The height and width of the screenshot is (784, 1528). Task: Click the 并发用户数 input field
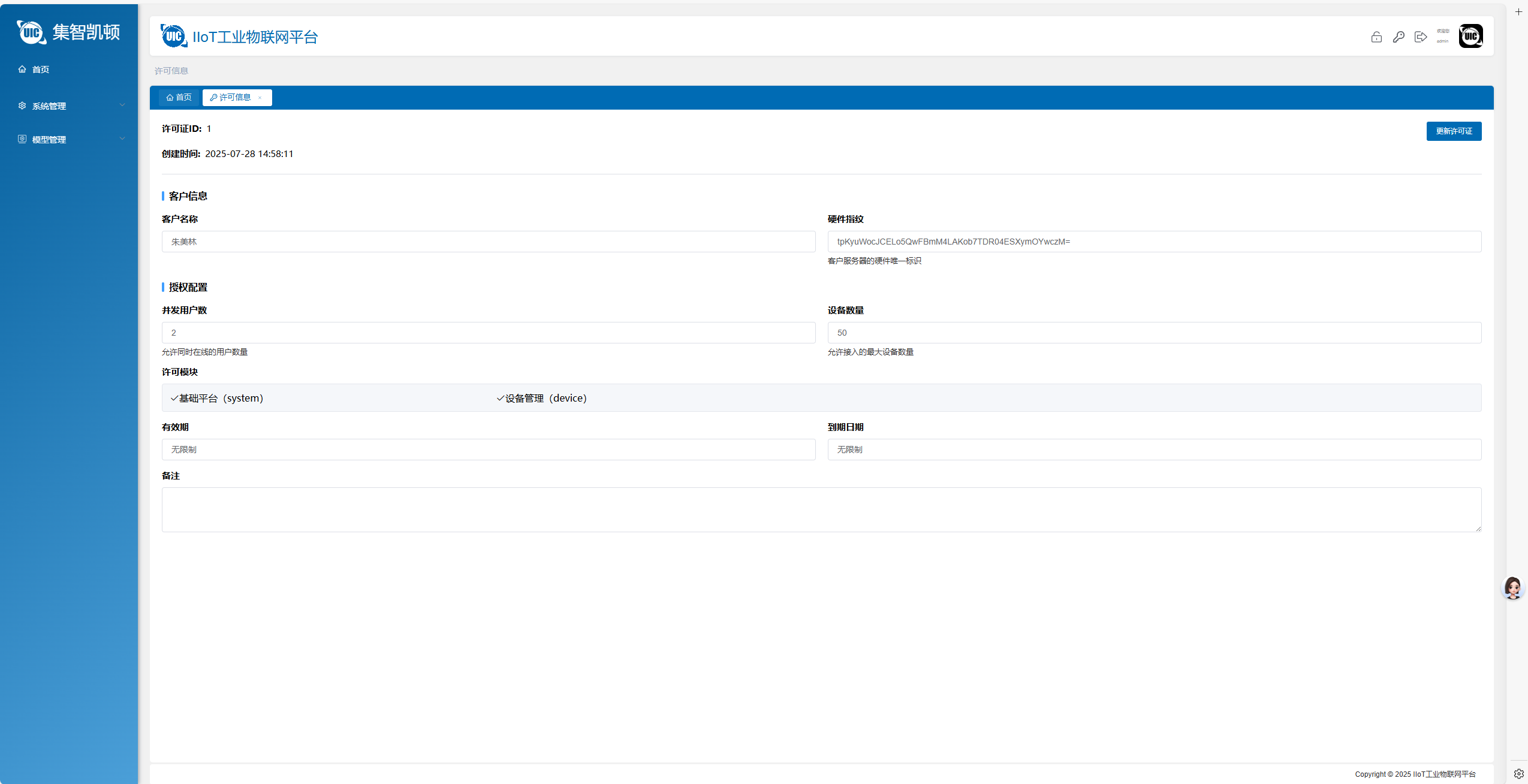[x=488, y=333]
